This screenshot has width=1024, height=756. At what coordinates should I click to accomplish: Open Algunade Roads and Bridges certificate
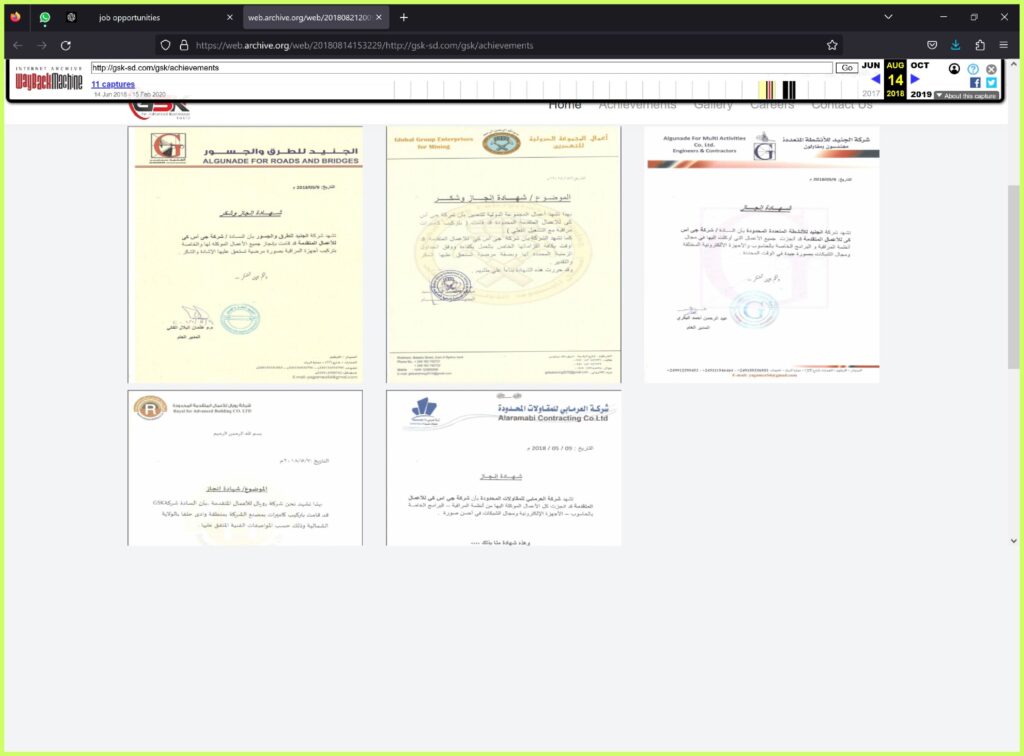pyautogui.click(x=245, y=254)
